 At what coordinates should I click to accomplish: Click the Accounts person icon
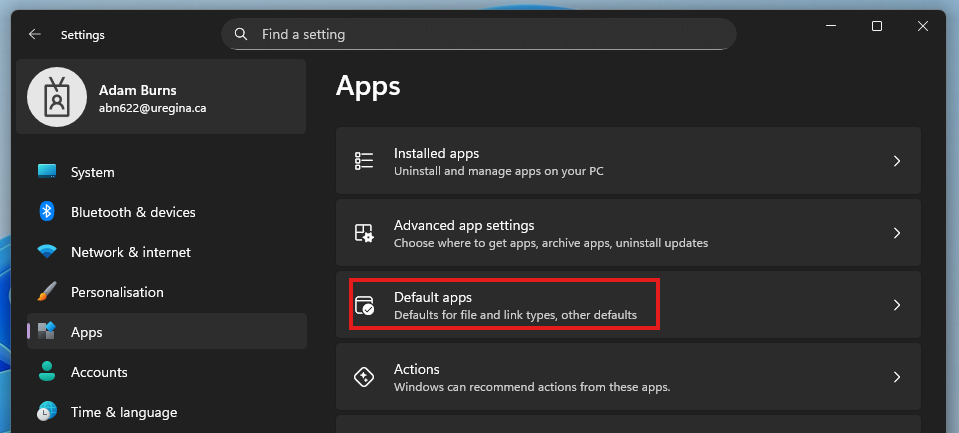pyautogui.click(x=47, y=371)
